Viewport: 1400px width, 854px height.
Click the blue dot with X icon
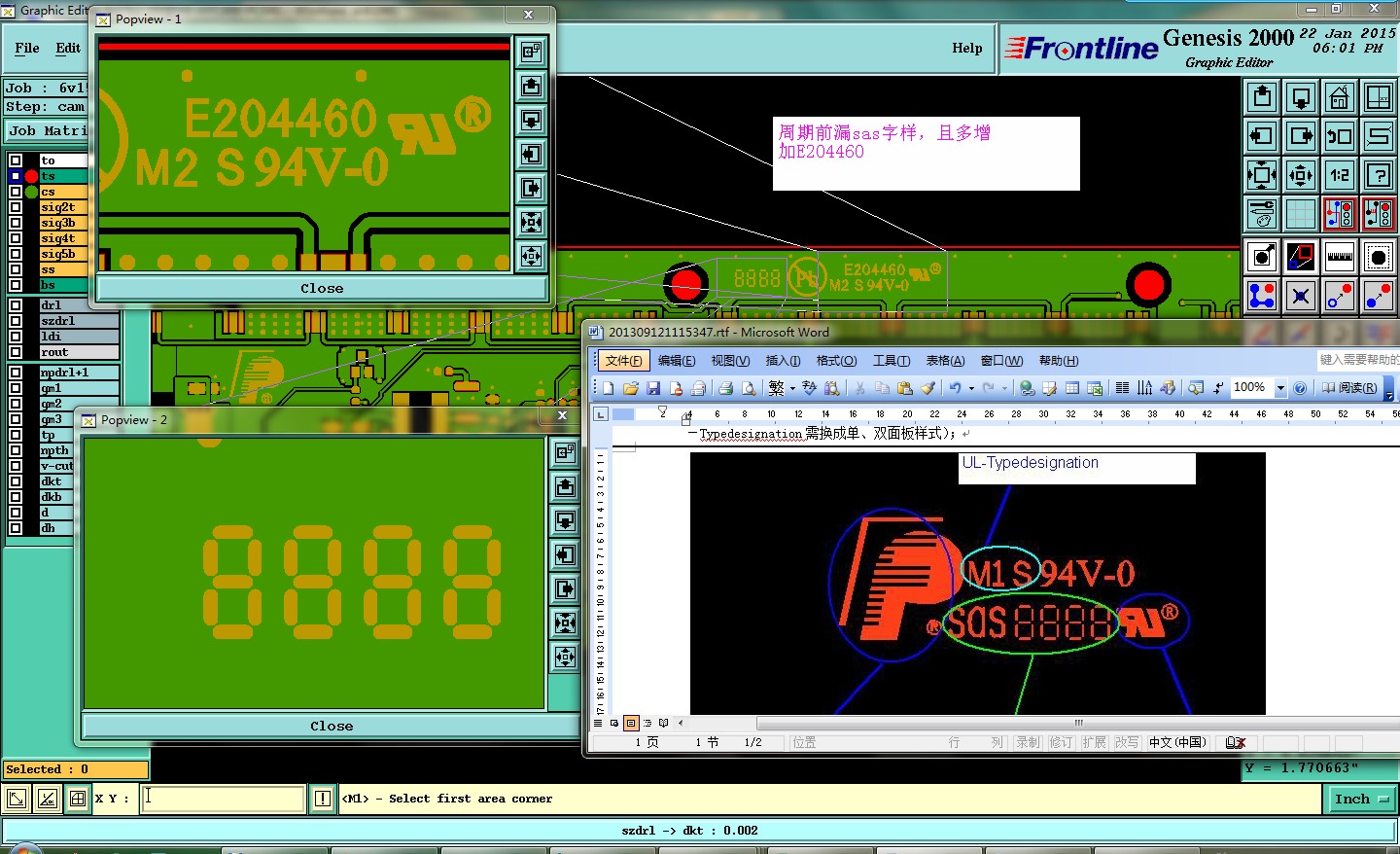(1301, 296)
